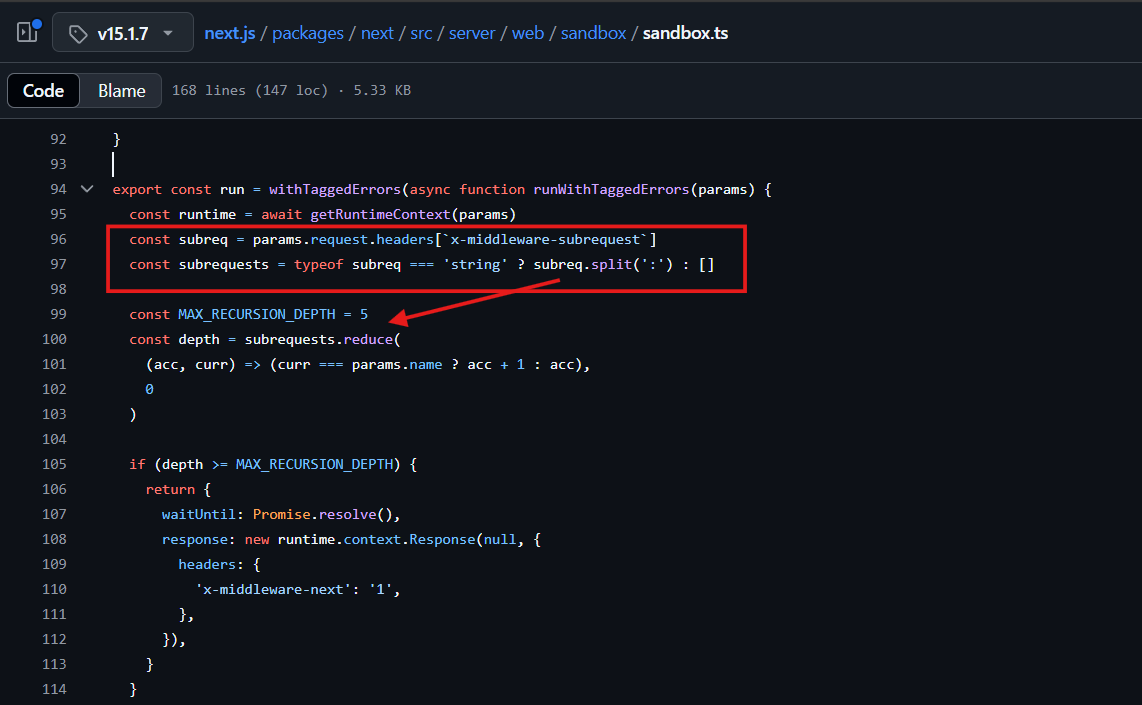Select line number 114
Image resolution: width=1142 pixels, height=705 pixels.
55,689
